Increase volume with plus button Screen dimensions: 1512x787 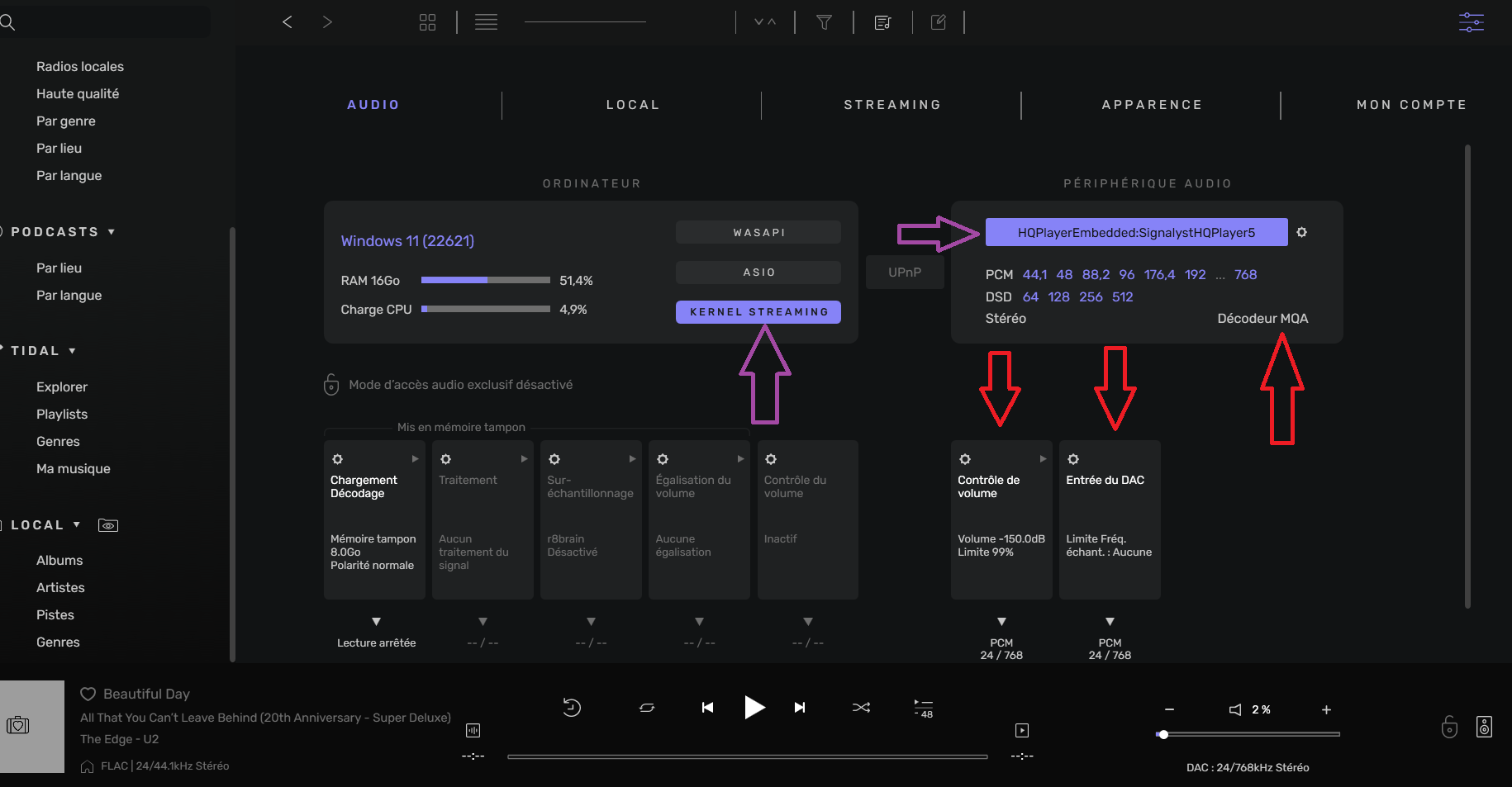pos(1326,709)
